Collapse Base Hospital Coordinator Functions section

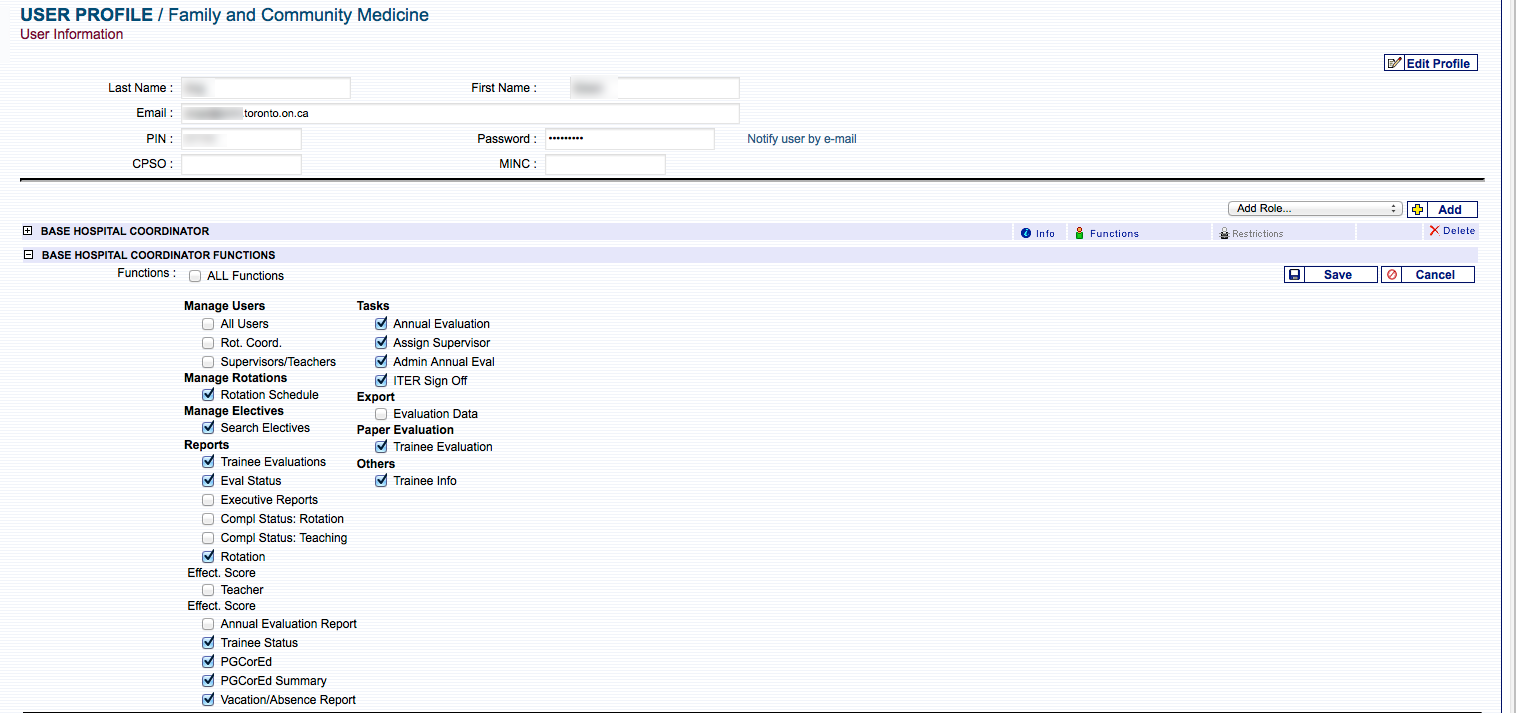(x=28, y=255)
